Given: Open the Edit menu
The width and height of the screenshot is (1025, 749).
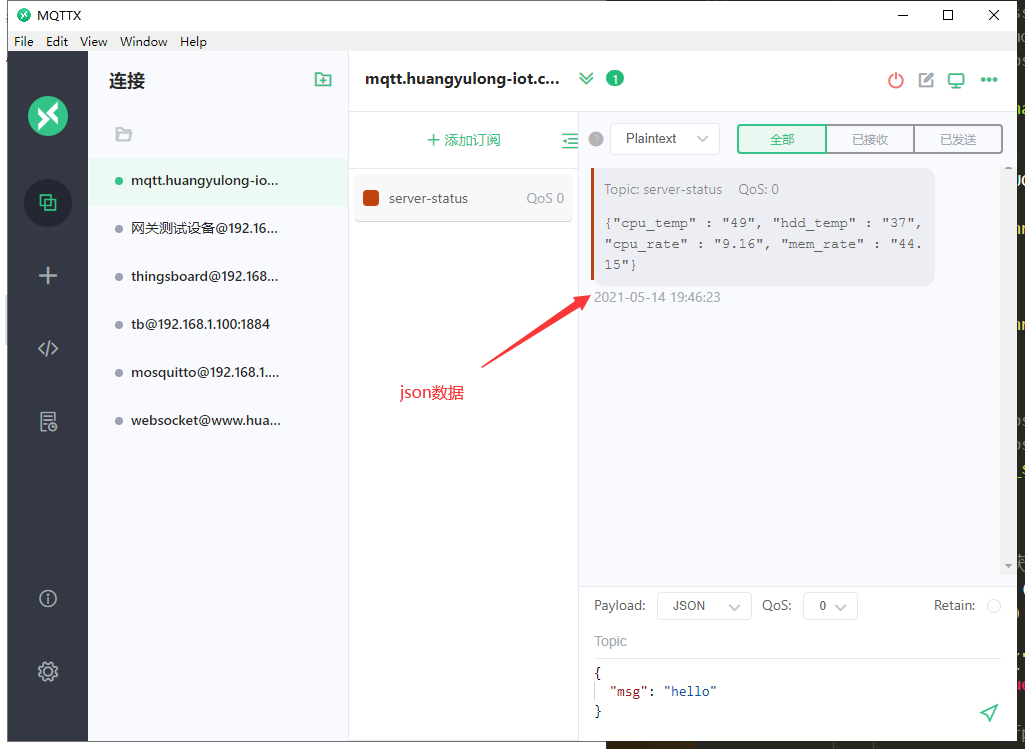Looking at the screenshot, I should click(x=57, y=41).
